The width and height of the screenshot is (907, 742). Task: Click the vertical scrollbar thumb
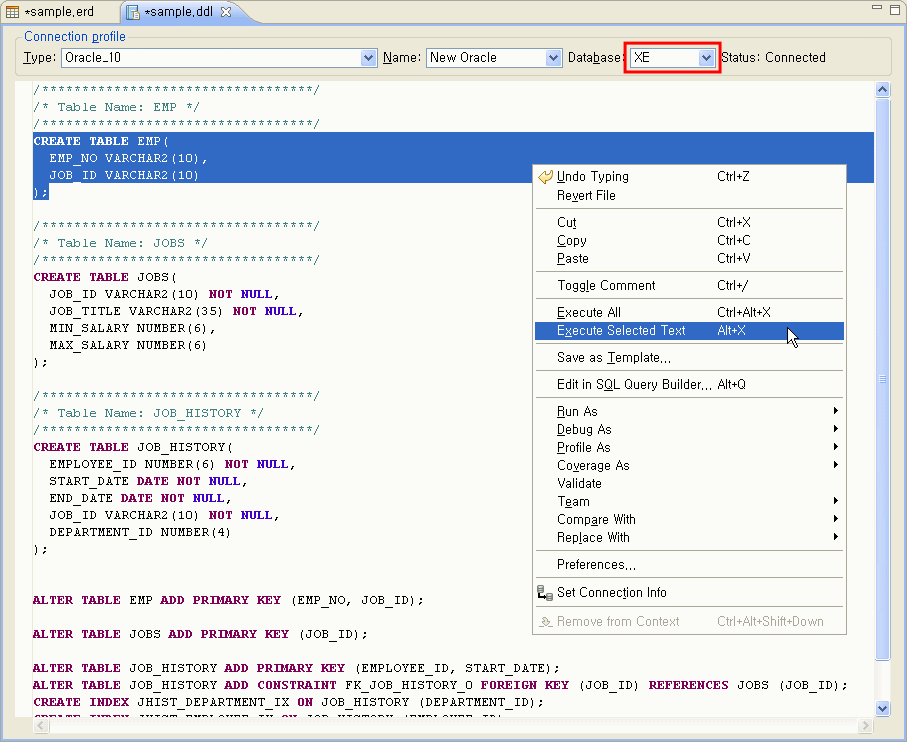point(882,380)
